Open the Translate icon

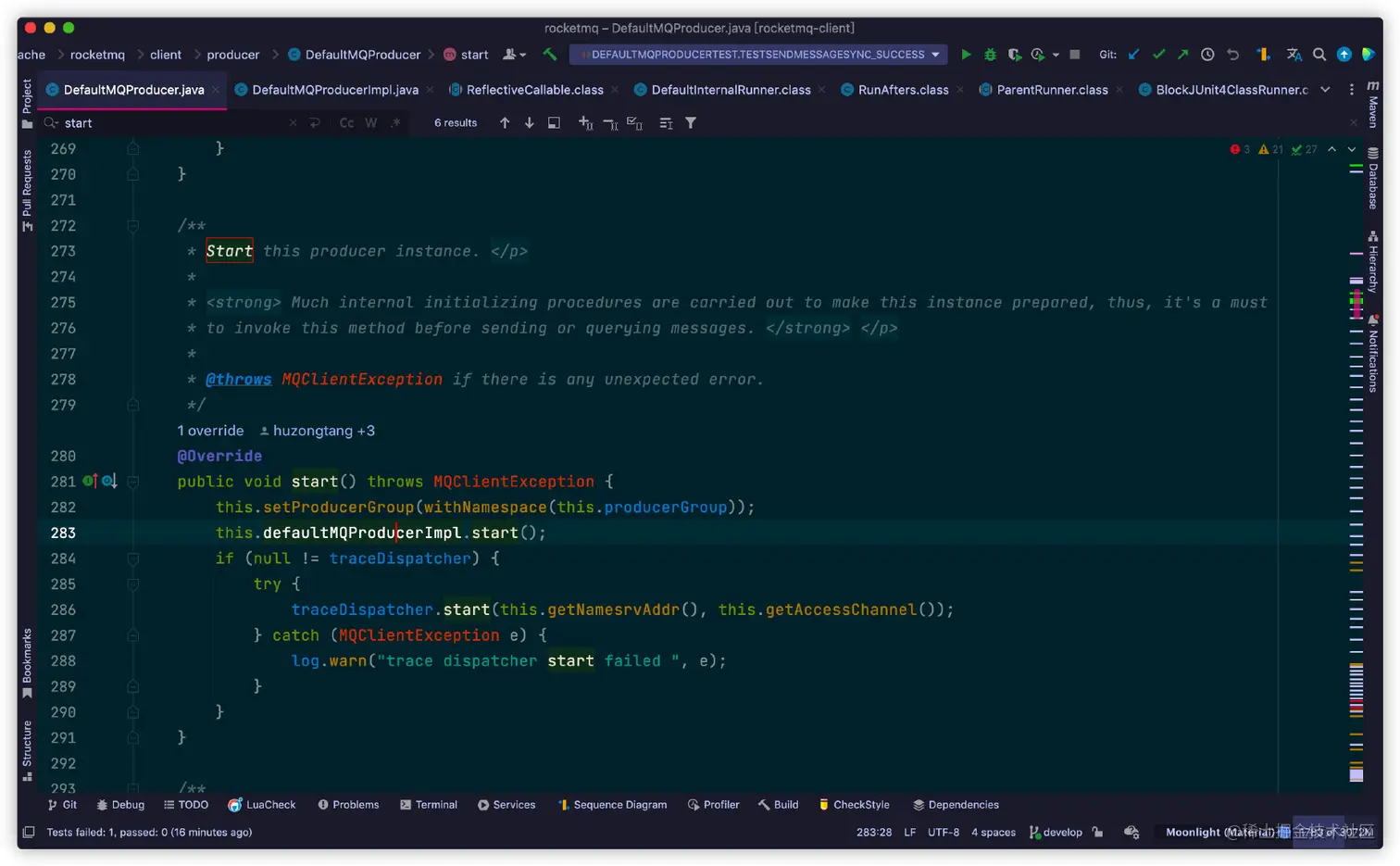[1294, 55]
